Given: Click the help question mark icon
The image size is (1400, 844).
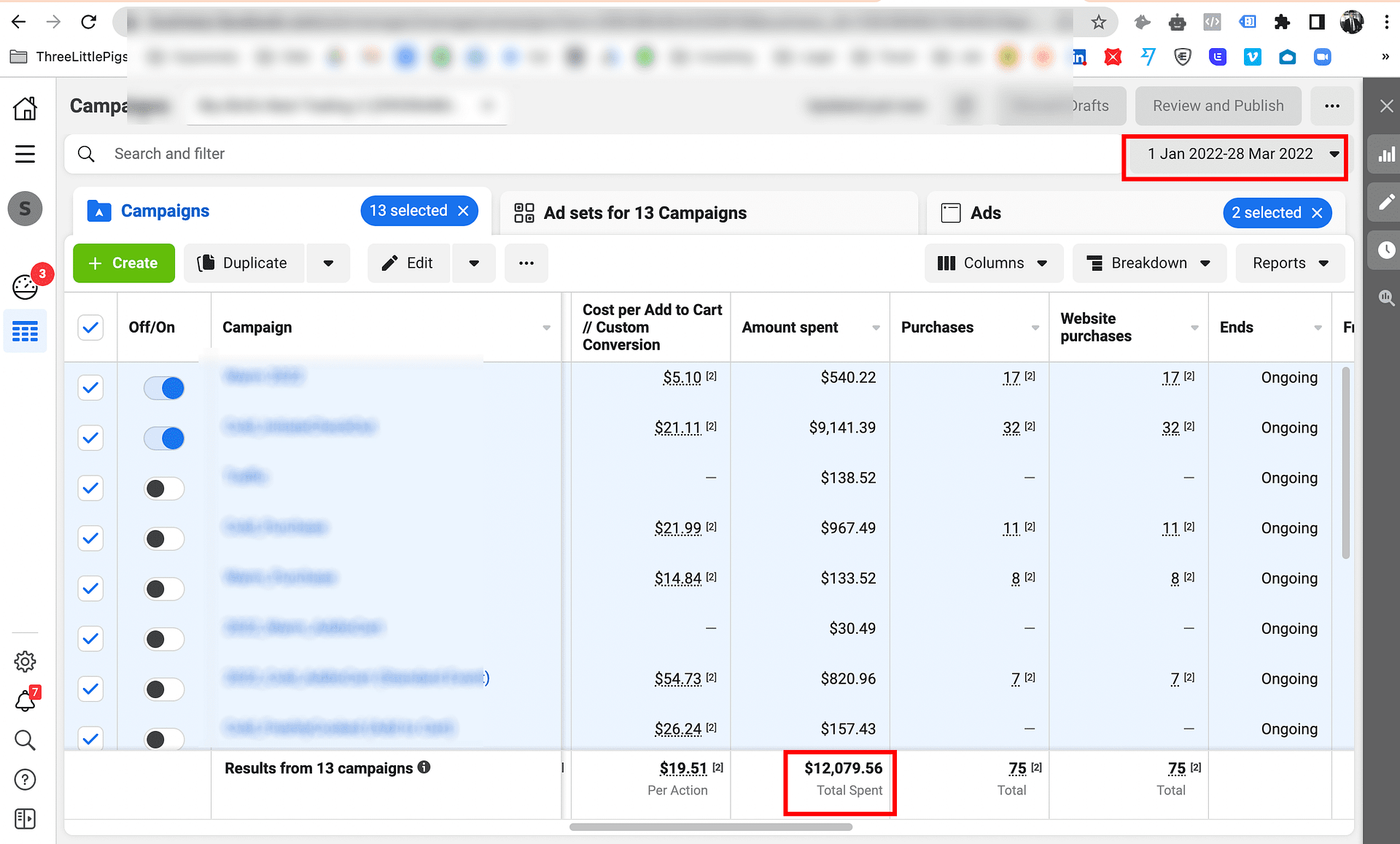Looking at the screenshot, I should tap(25, 779).
